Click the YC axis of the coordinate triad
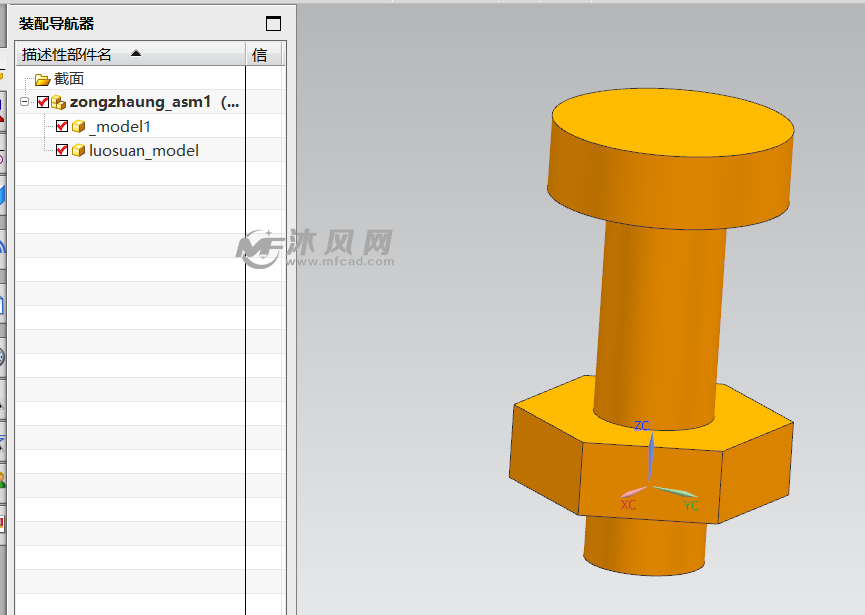The image size is (865, 615). pos(676,491)
